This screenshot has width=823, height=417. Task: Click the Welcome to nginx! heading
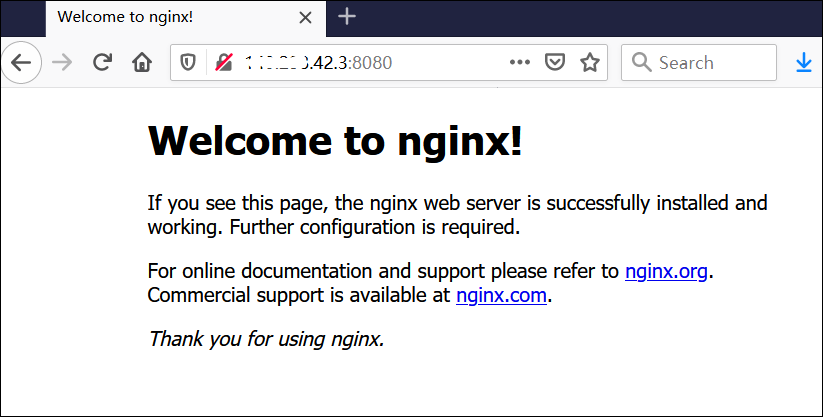pos(335,140)
